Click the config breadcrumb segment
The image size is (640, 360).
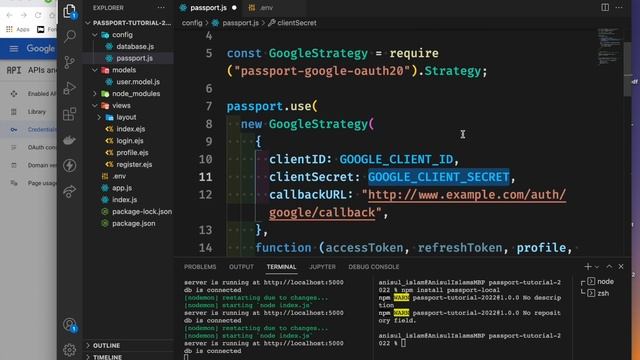(x=192, y=23)
